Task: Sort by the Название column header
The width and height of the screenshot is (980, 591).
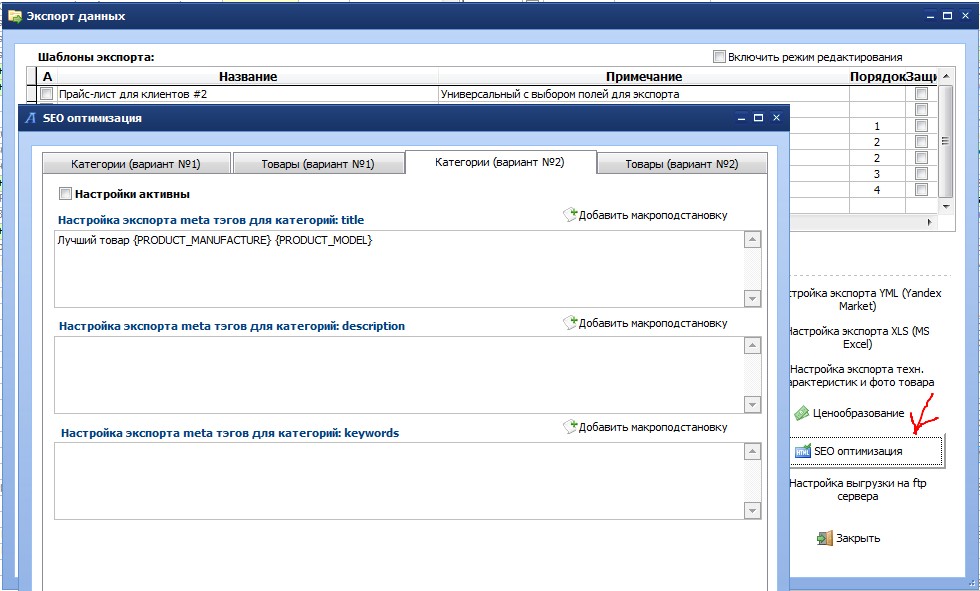Action: point(248,76)
